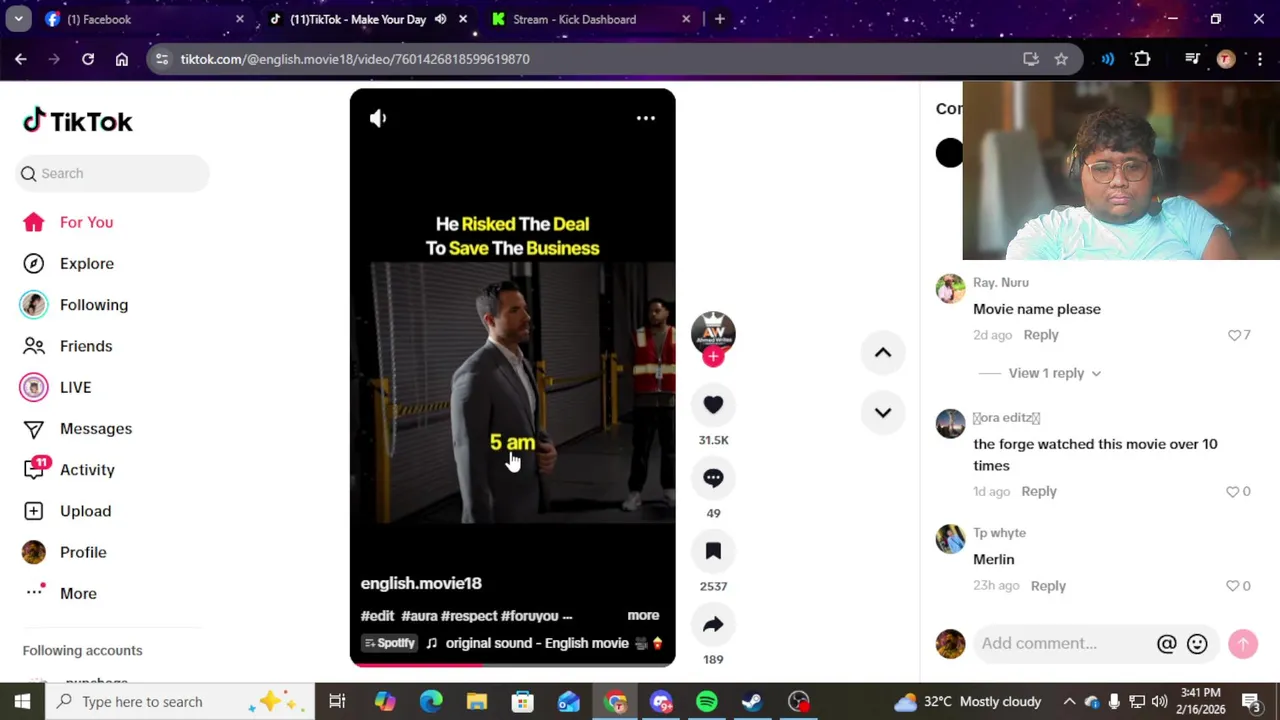Open taskbar volume control

tap(1159, 702)
